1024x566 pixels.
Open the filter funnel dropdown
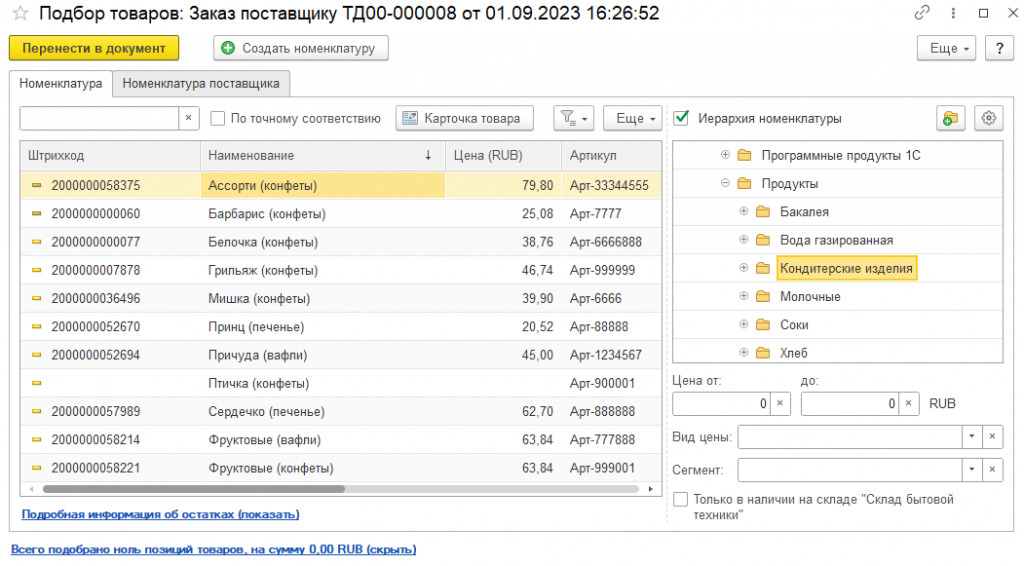(x=574, y=118)
